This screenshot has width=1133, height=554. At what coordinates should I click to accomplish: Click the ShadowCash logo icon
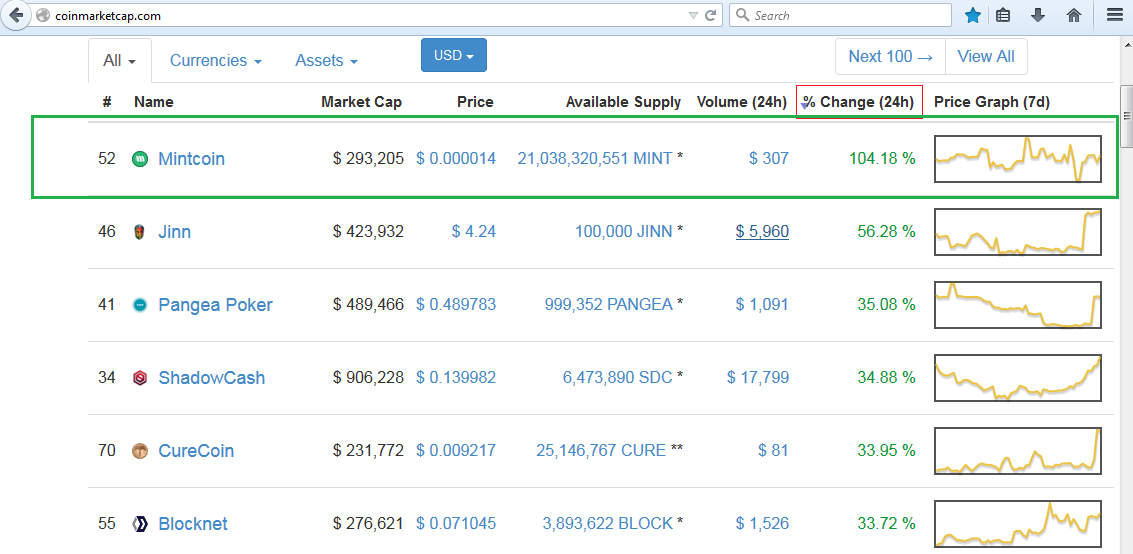140,378
